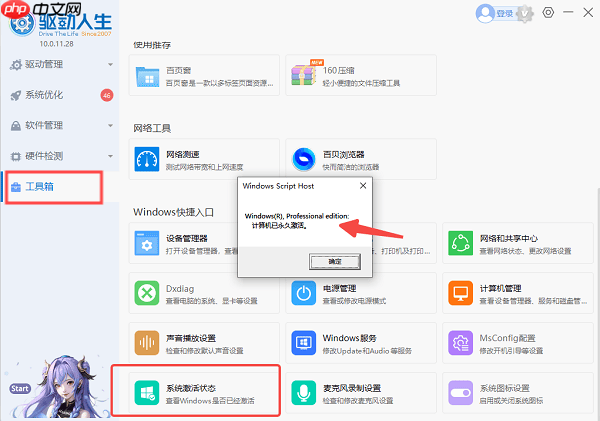Launch the 160压缩 archive icon

[x=305, y=73]
